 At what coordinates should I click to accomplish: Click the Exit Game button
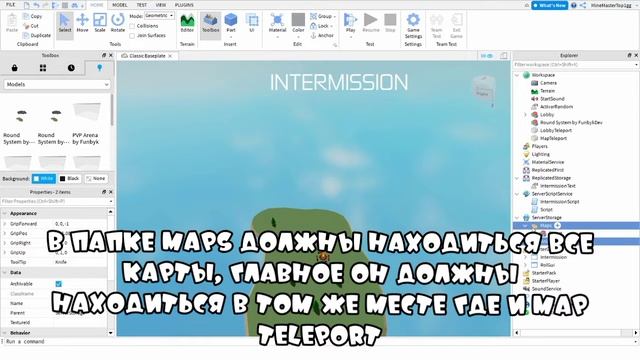pyautogui.click(x=456, y=27)
